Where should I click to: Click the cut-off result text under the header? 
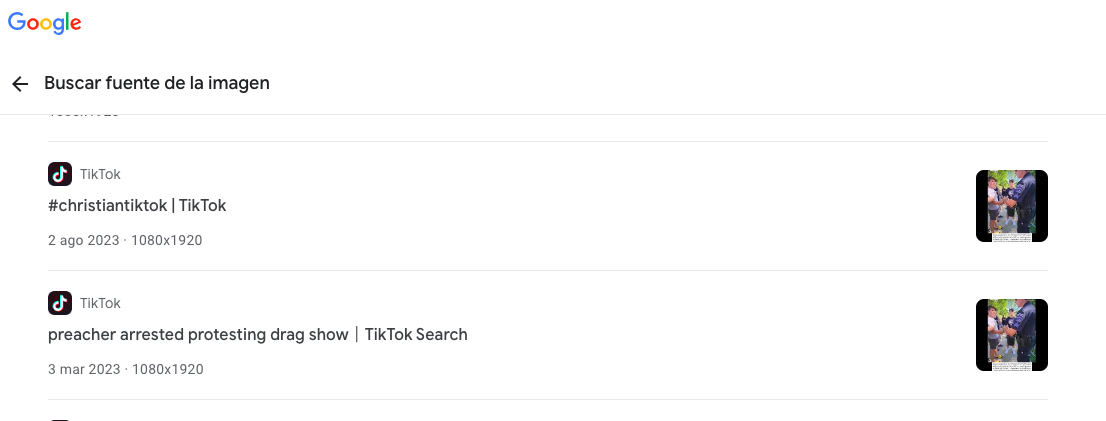pyautogui.click(x=84, y=116)
